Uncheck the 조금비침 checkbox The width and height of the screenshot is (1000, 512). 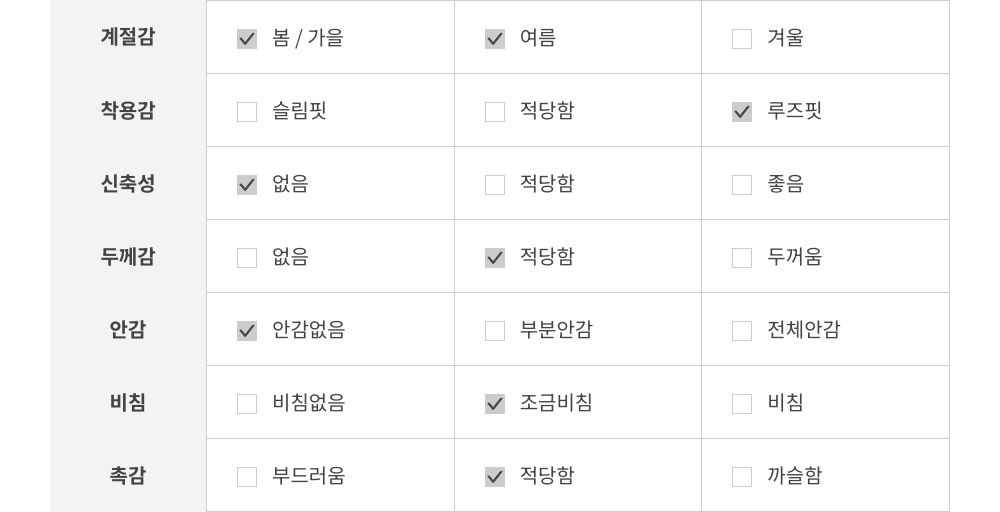[495, 404]
